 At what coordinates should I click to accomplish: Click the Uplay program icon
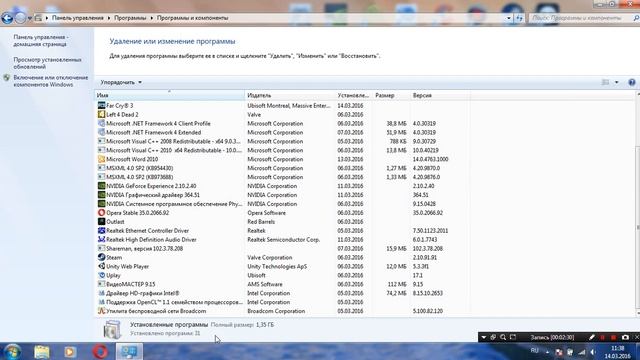coord(101,275)
